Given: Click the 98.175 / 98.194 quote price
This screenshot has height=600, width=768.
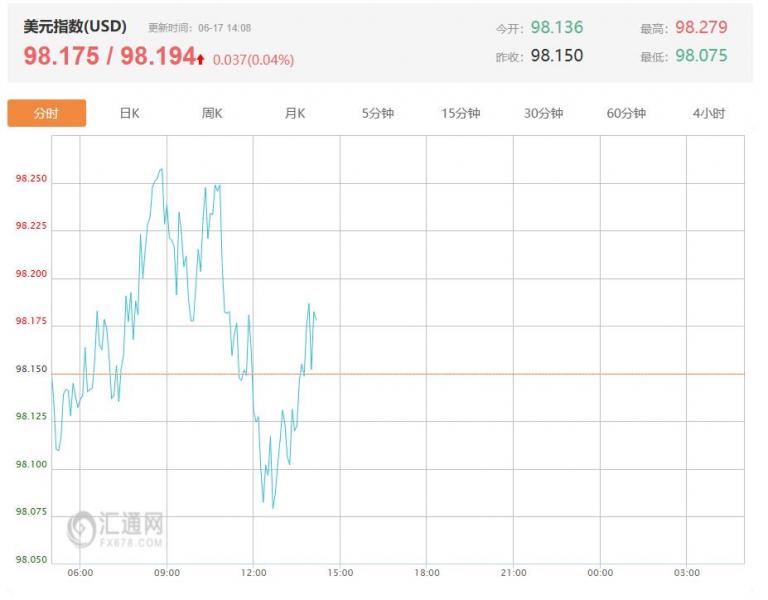Looking at the screenshot, I should click(110, 55).
